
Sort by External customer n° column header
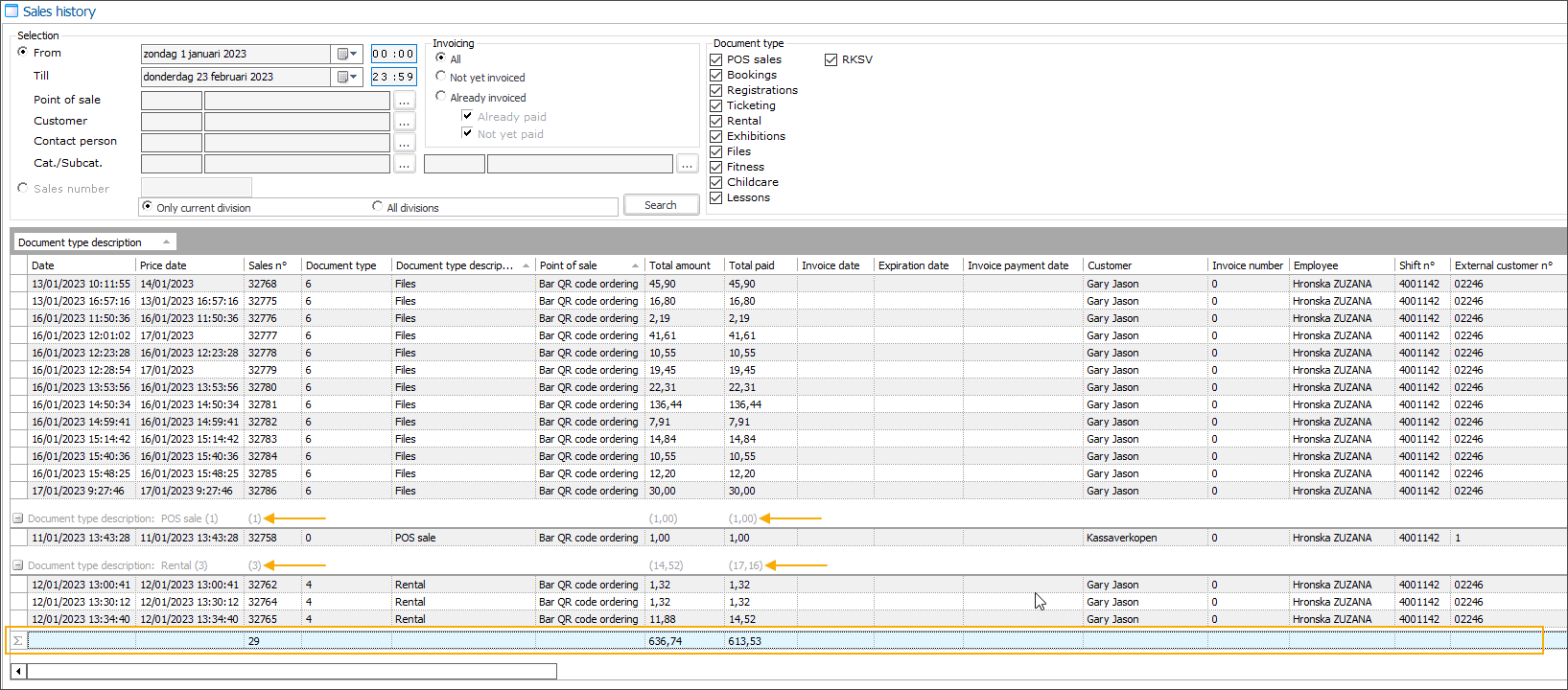(x=1508, y=265)
